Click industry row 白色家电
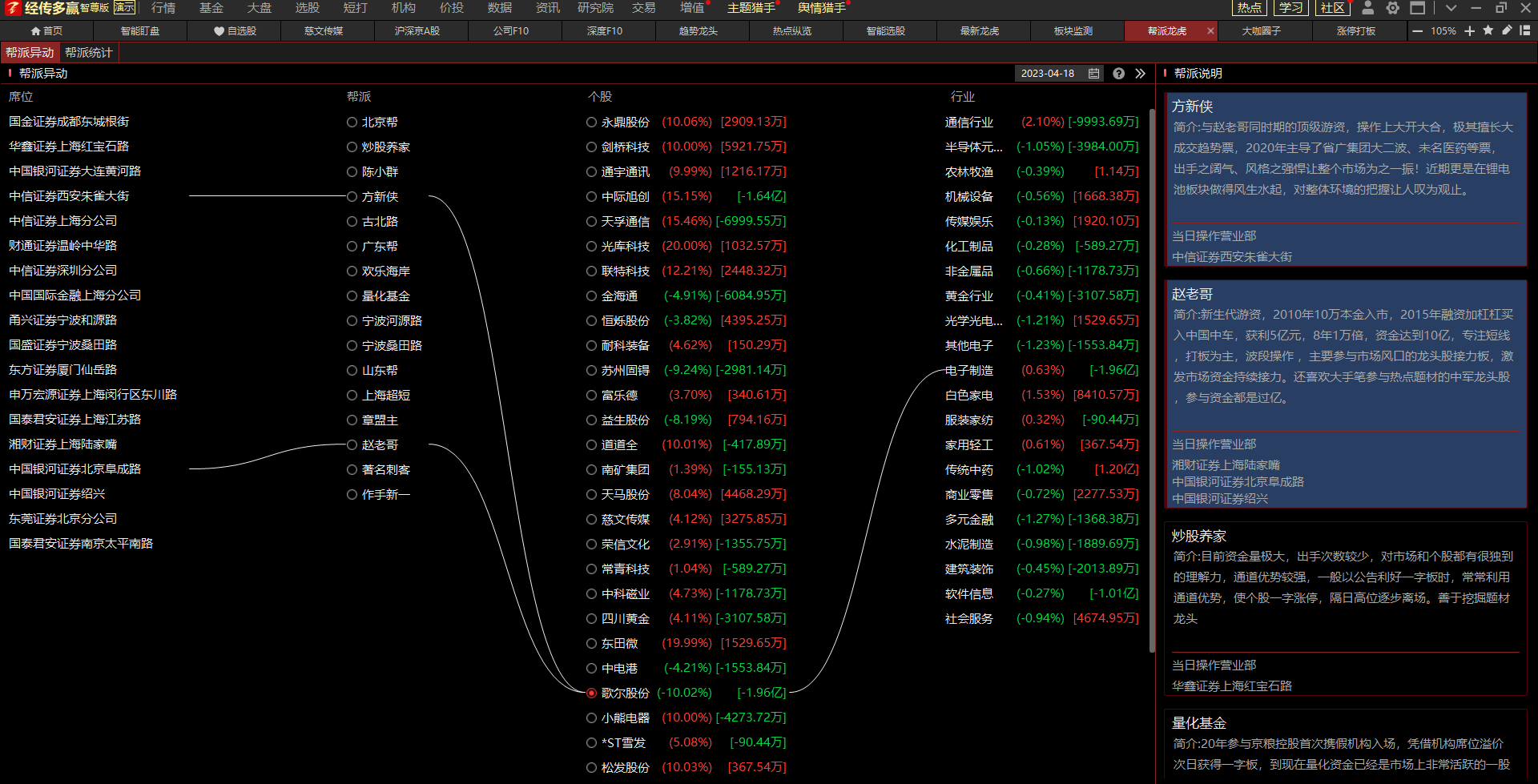Viewport: 1538px width, 784px height. pos(1041,395)
